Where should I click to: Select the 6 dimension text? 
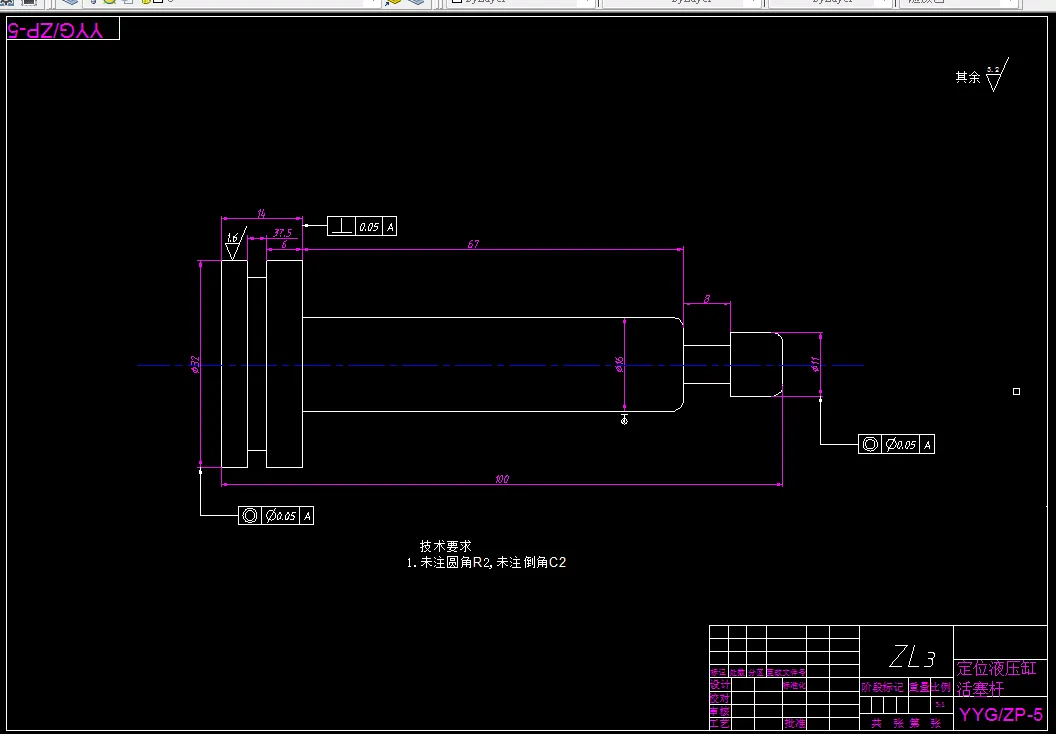pyautogui.click(x=284, y=244)
